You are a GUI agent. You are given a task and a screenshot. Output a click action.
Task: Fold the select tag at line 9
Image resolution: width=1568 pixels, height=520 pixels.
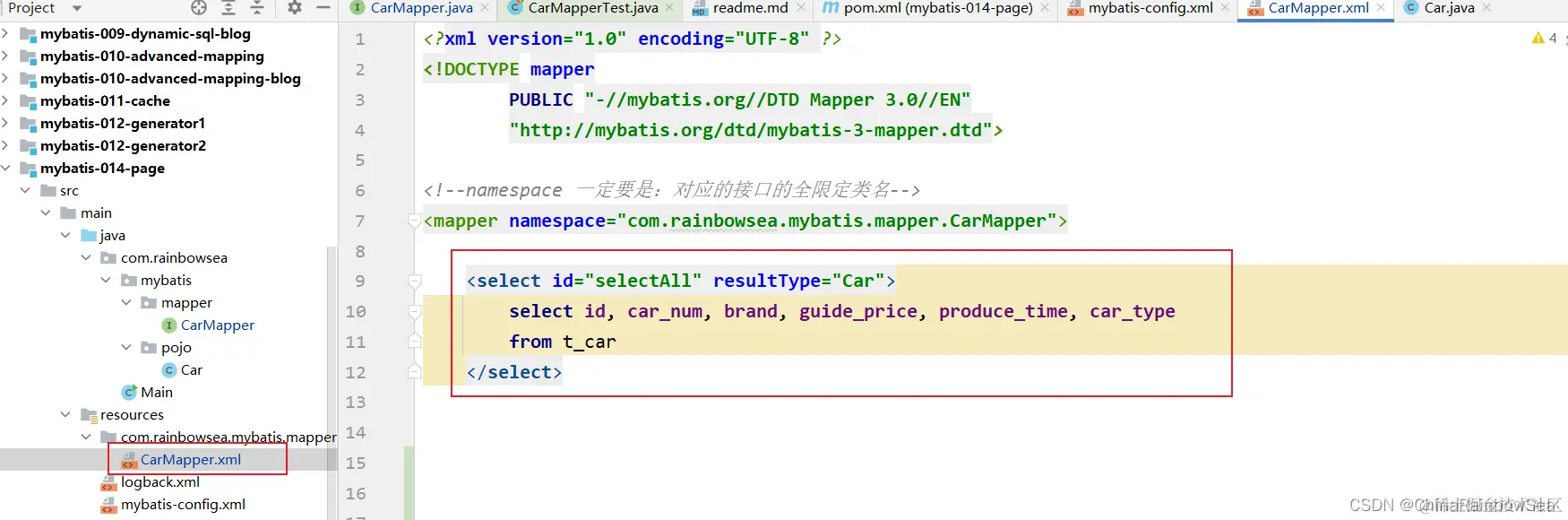[414, 282]
